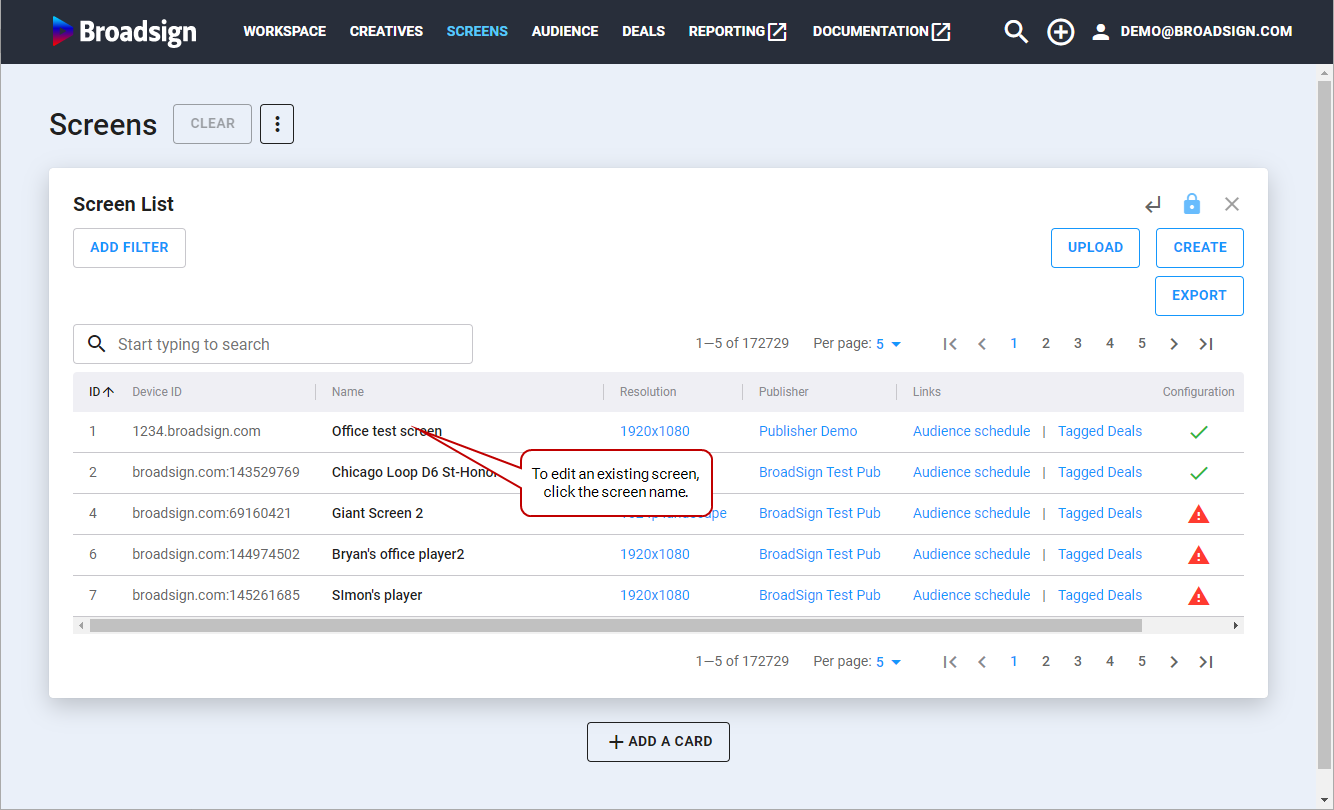
Task: Click Add Filter button
Action: tap(129, 248)
